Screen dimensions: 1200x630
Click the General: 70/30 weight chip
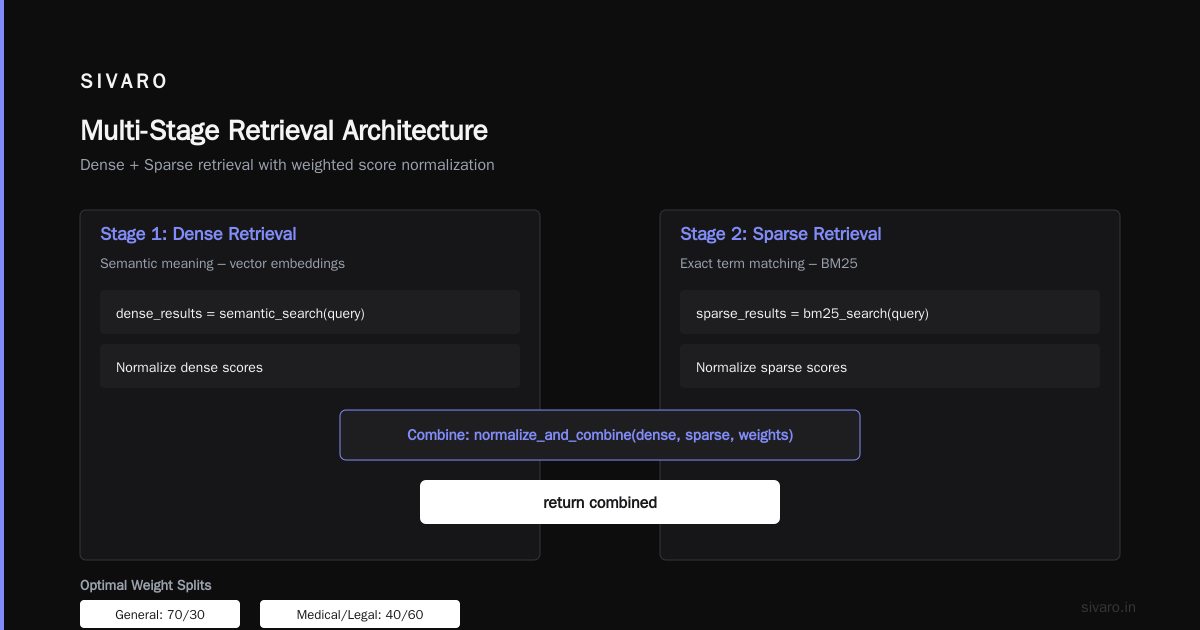(x=160, y=614)
